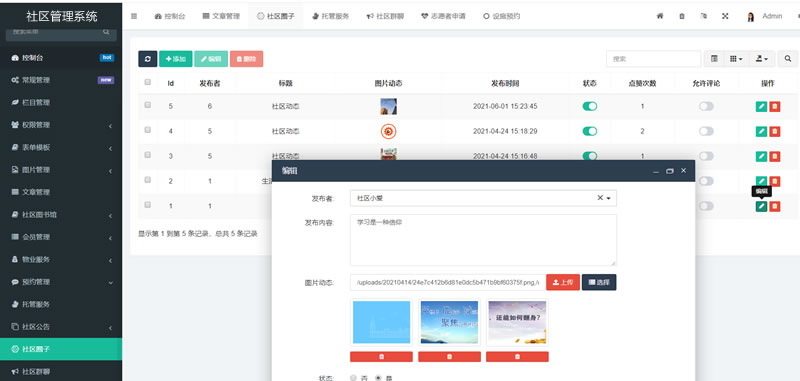The height and width of the screenshot is (381, 800).
Task: Open 社区公告 in the left sidebar
Action: (x=61, y=327)
